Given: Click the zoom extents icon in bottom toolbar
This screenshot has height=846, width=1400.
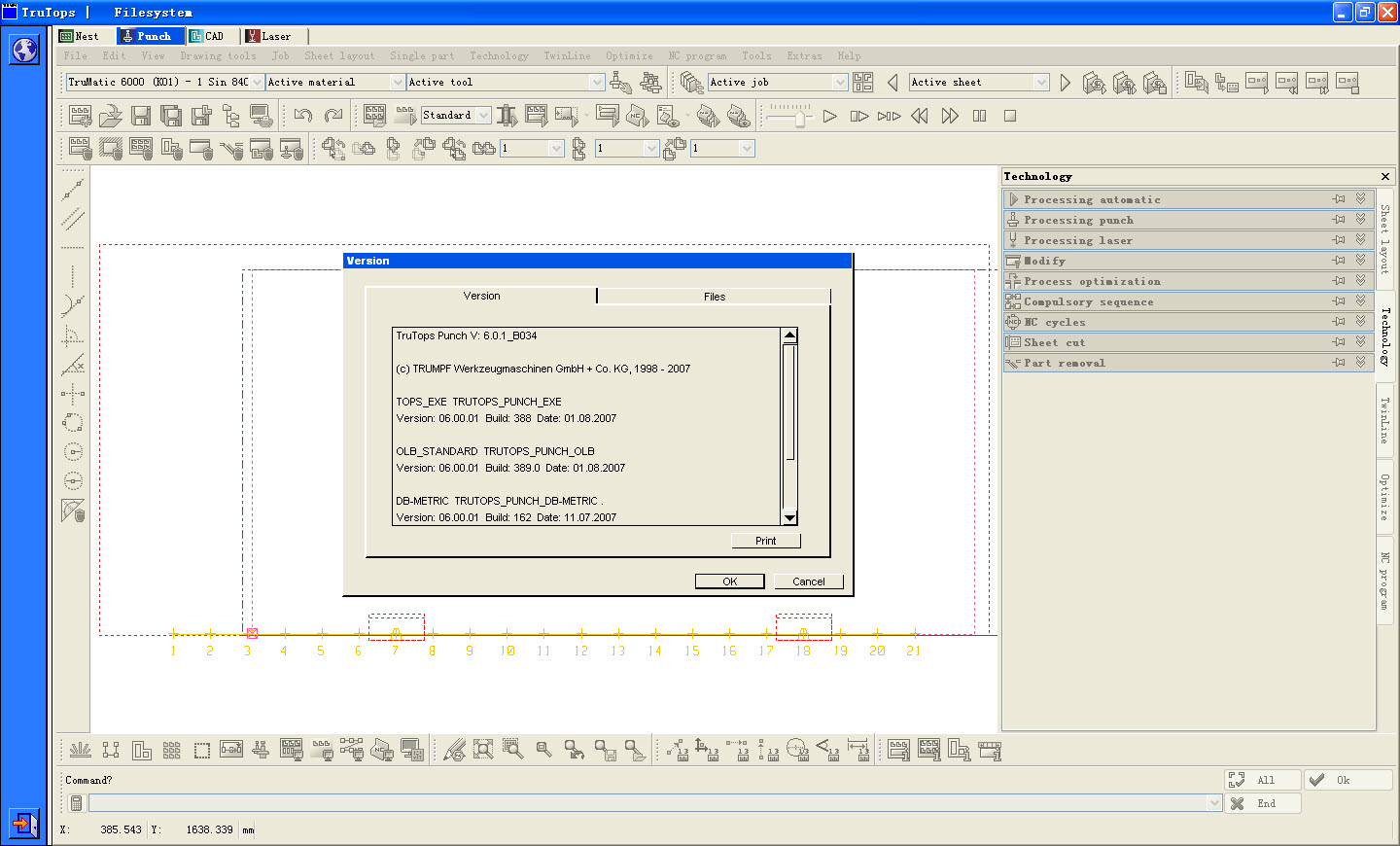Looking at the screenshot, I should 483,750.
